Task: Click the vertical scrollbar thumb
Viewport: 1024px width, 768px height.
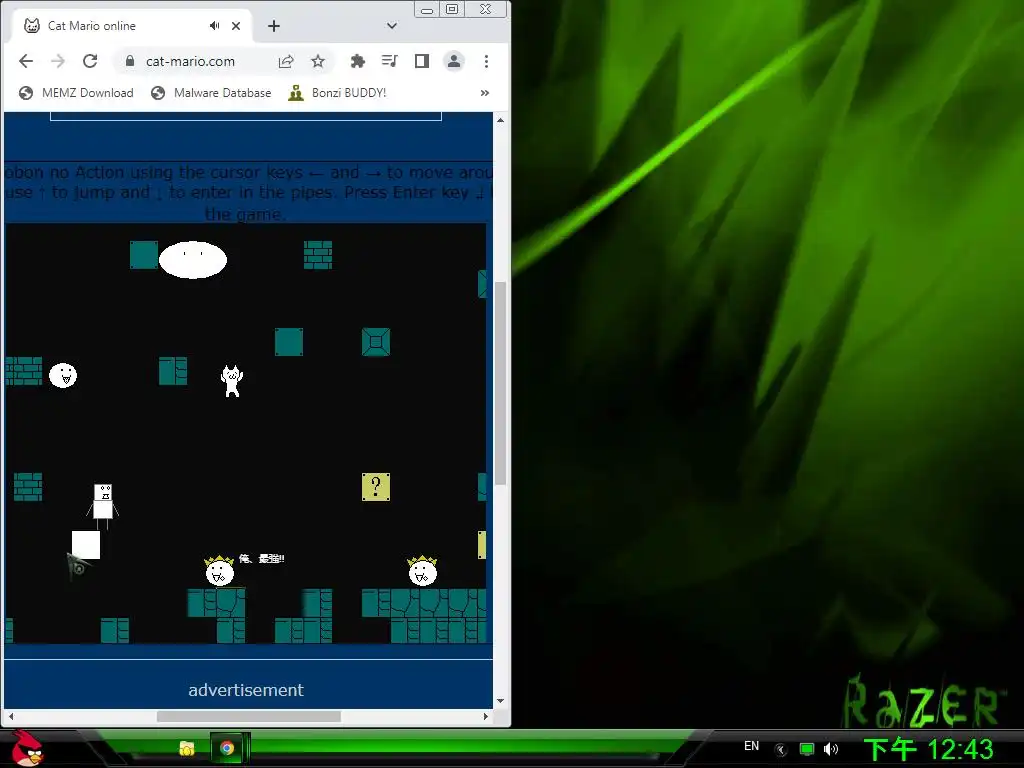Action: pos(500,383)
